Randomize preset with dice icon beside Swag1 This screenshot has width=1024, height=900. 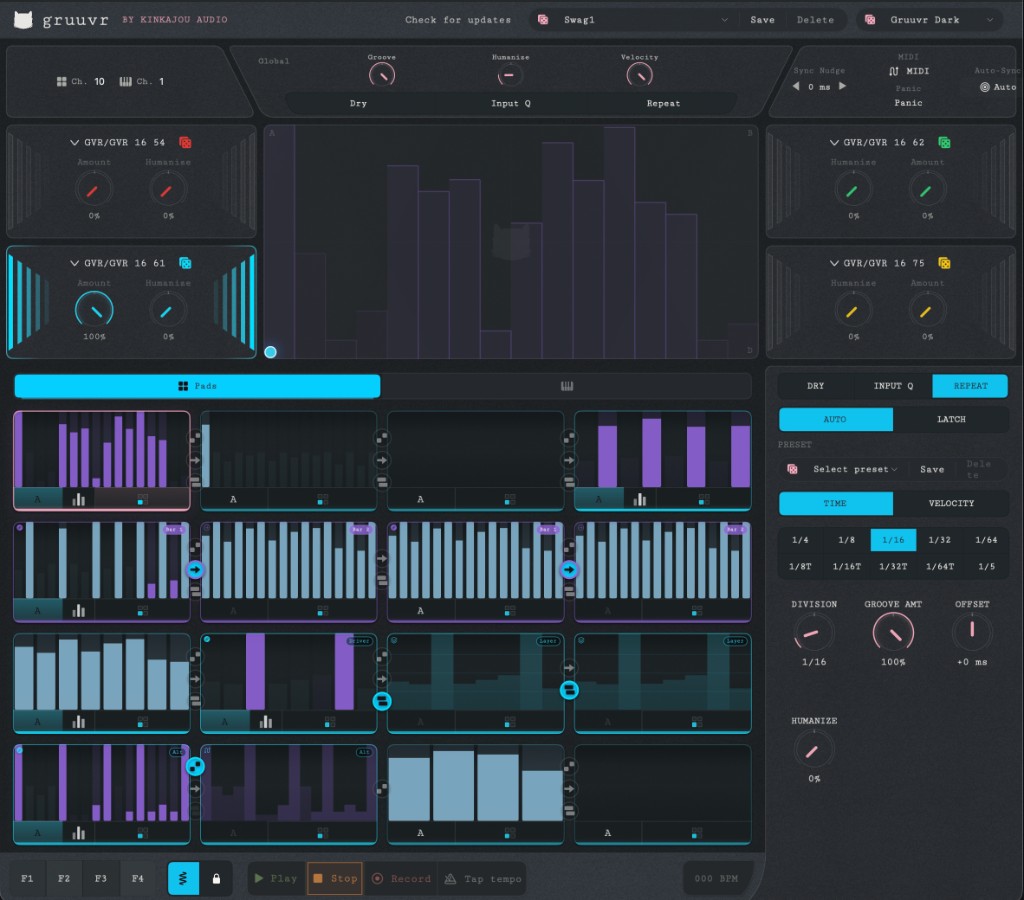point(543,20)
